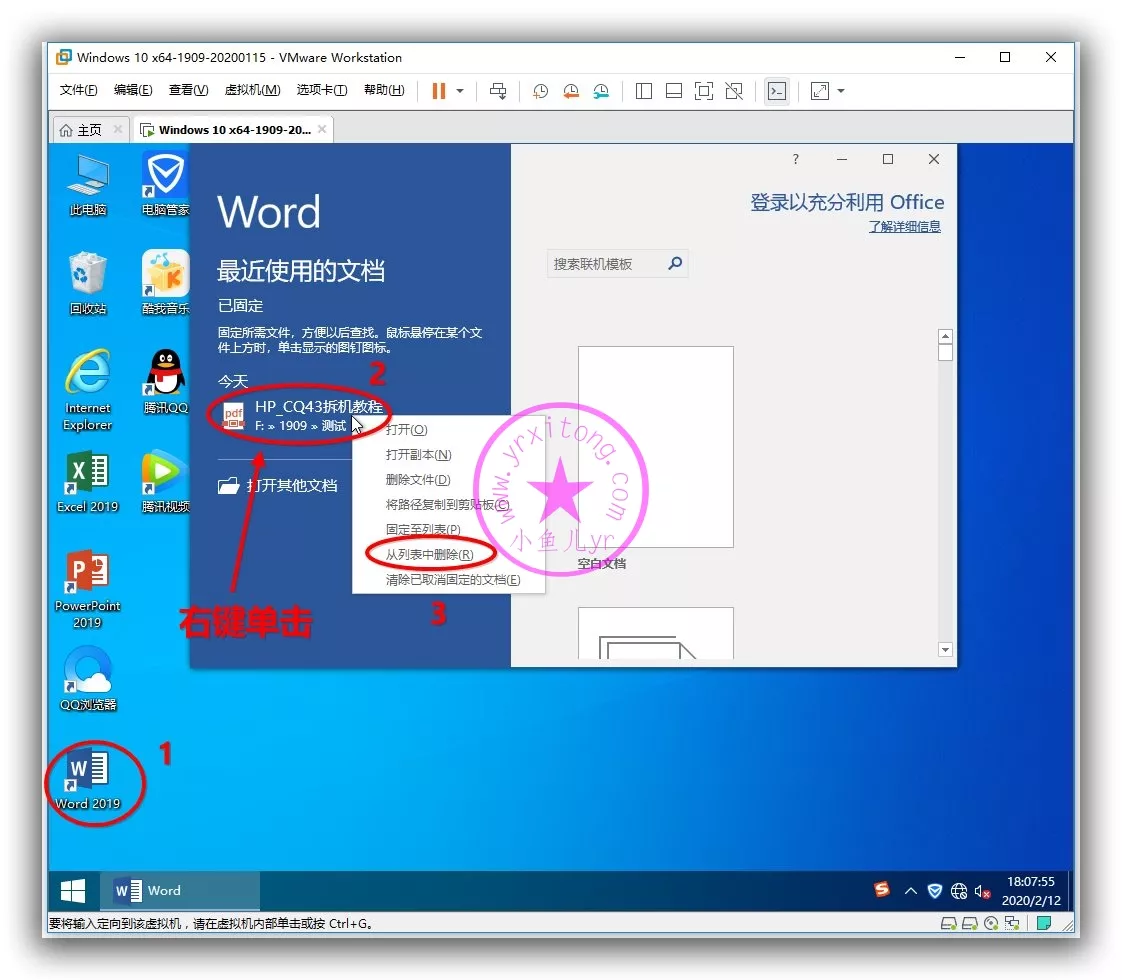Click Send Ctrl+Alt+Del toolbar icon

pyautogui.click(x=498, y=91)
